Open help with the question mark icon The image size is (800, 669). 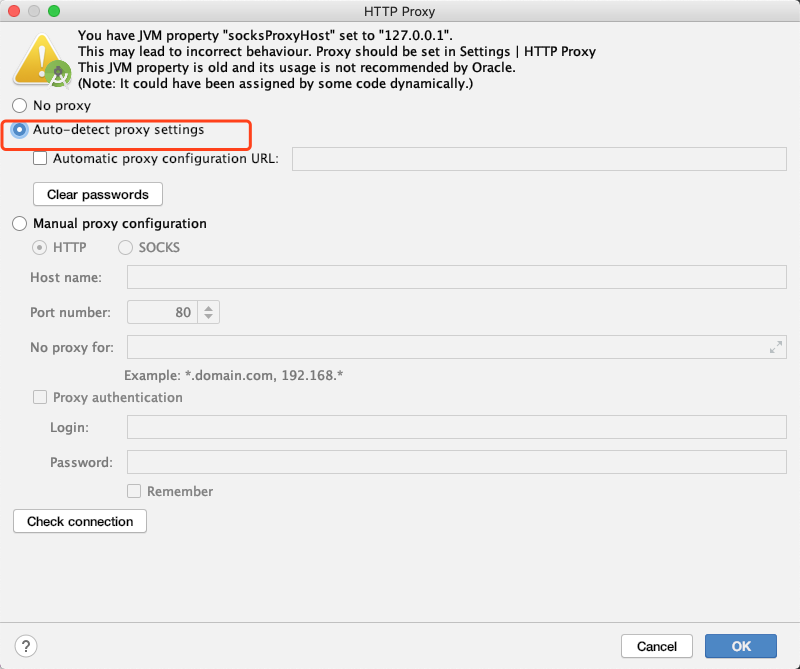pyautogui.click(x=26, y=646)
